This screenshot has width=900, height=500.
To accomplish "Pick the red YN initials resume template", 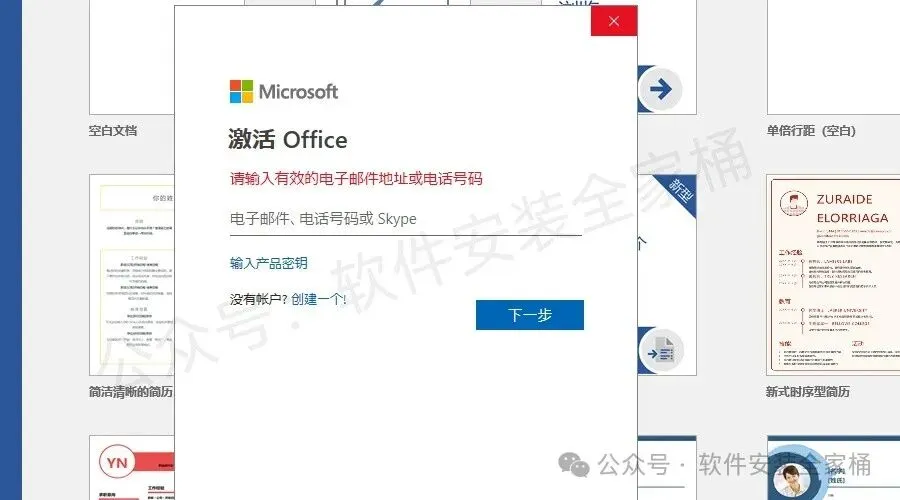I will coord(132,467).
